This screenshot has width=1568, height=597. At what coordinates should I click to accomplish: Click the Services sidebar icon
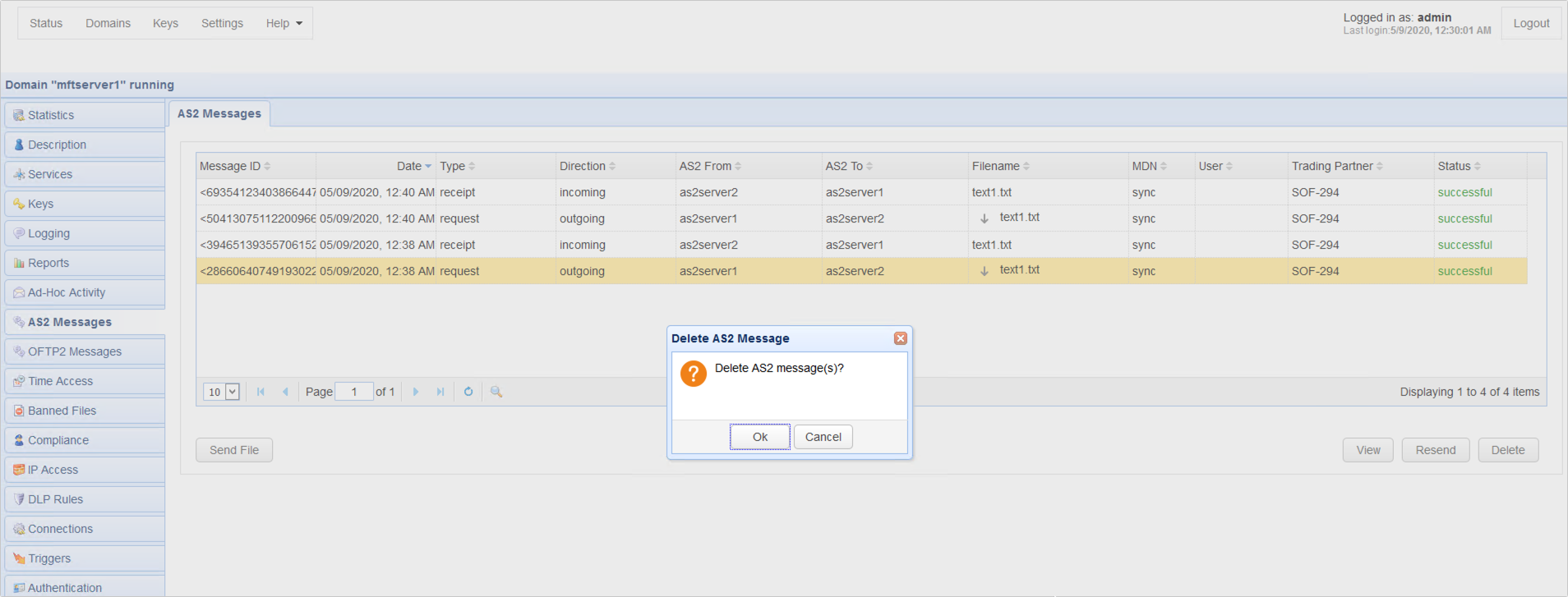click(19, 175)
